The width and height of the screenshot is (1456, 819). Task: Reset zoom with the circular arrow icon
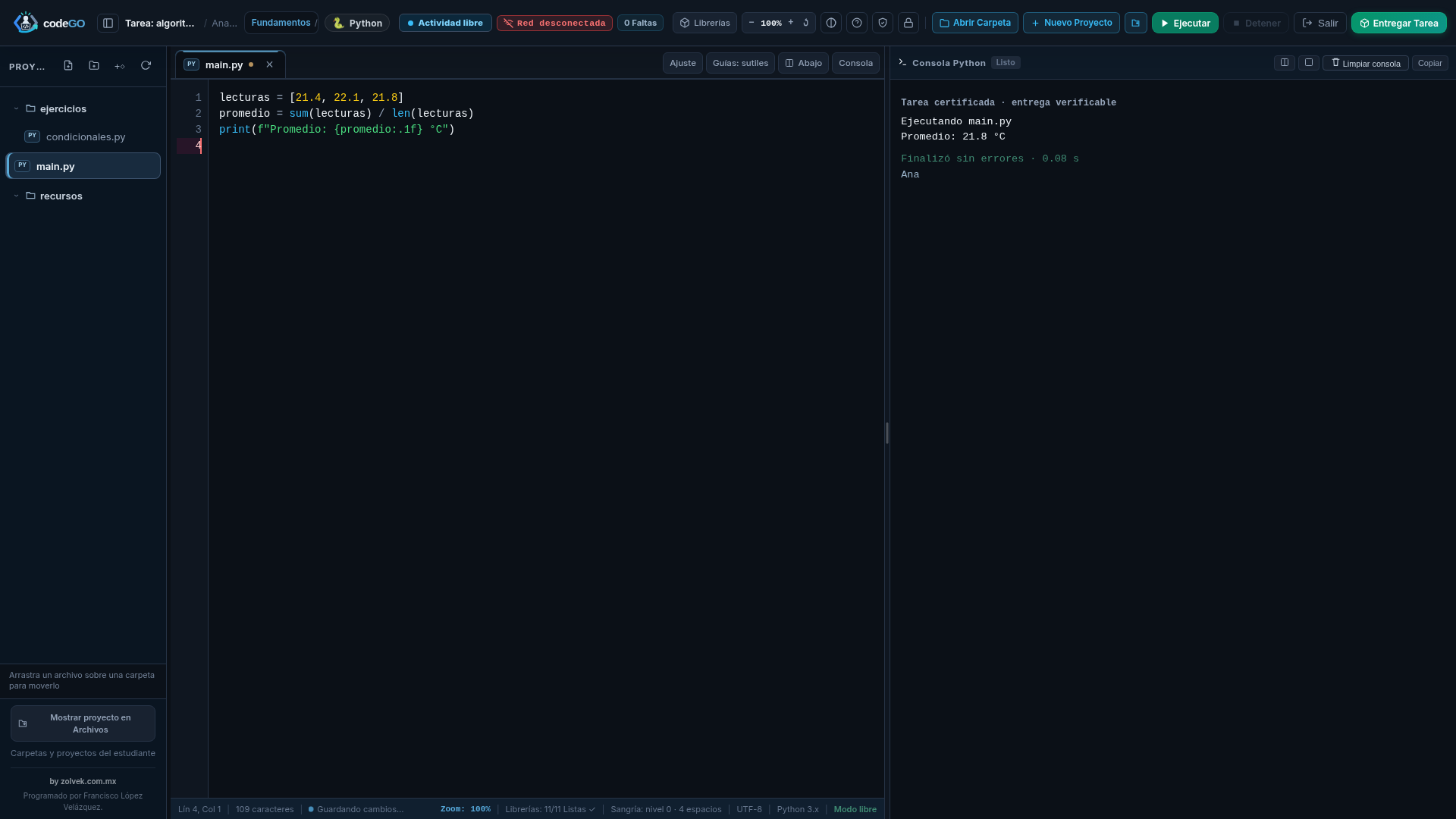(806, 23)
